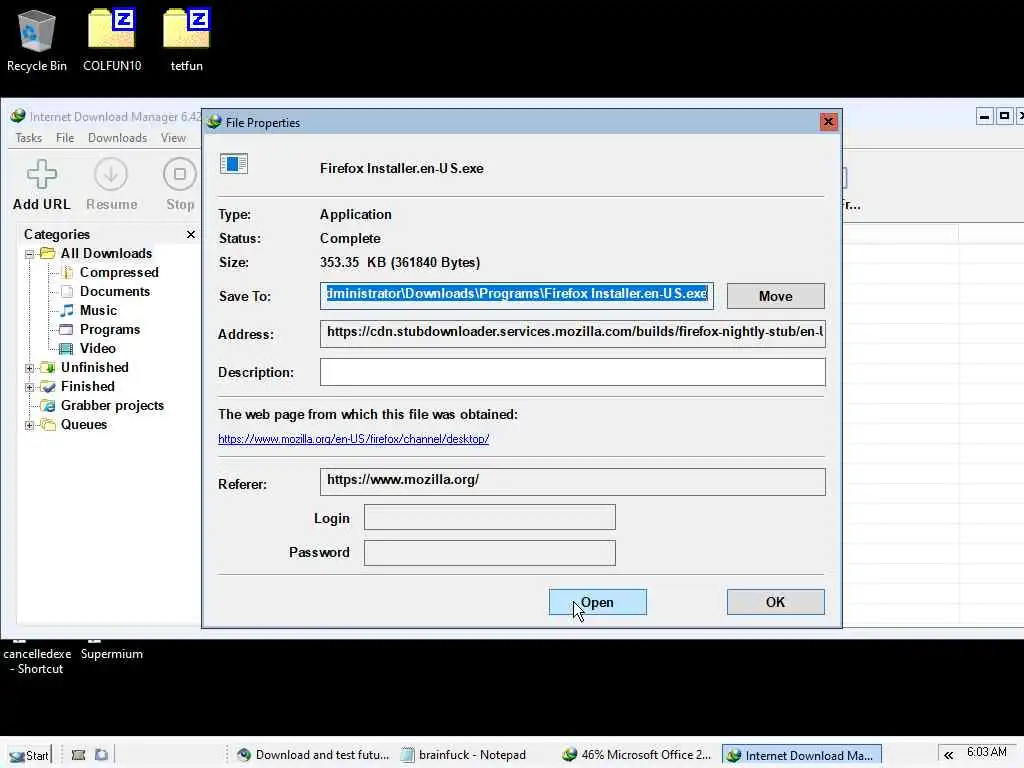Expand hidden system tray icons chevron
Viewport: 1024px width, 768px height.
click(x=948, y=755)
